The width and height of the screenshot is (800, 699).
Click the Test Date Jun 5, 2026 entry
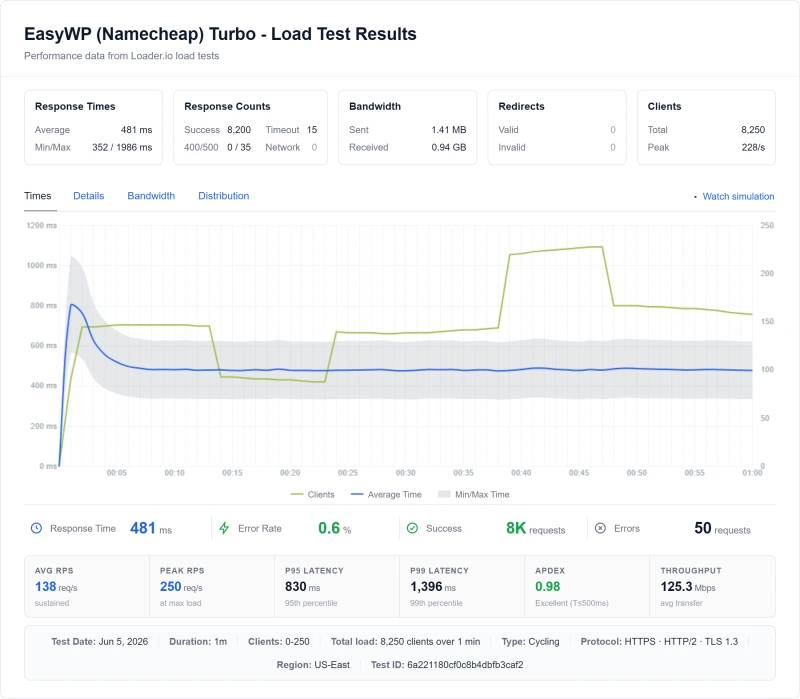pyautogui.click(x=99, y=641)
